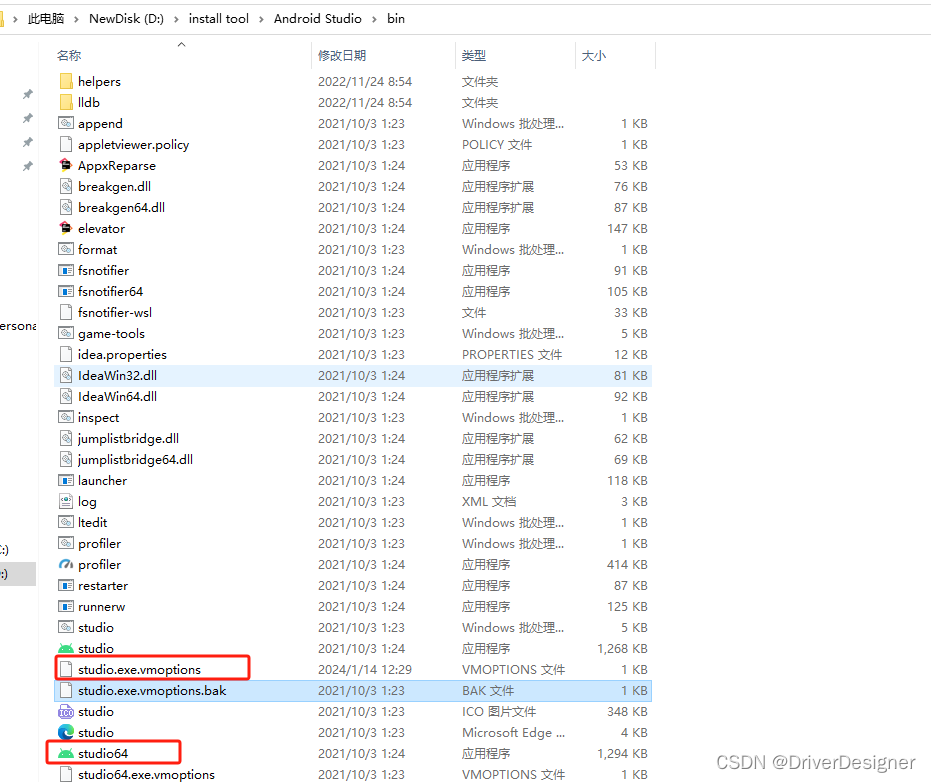
Task: Click the bin breadcrumb segment
Action: click(396, 19)
